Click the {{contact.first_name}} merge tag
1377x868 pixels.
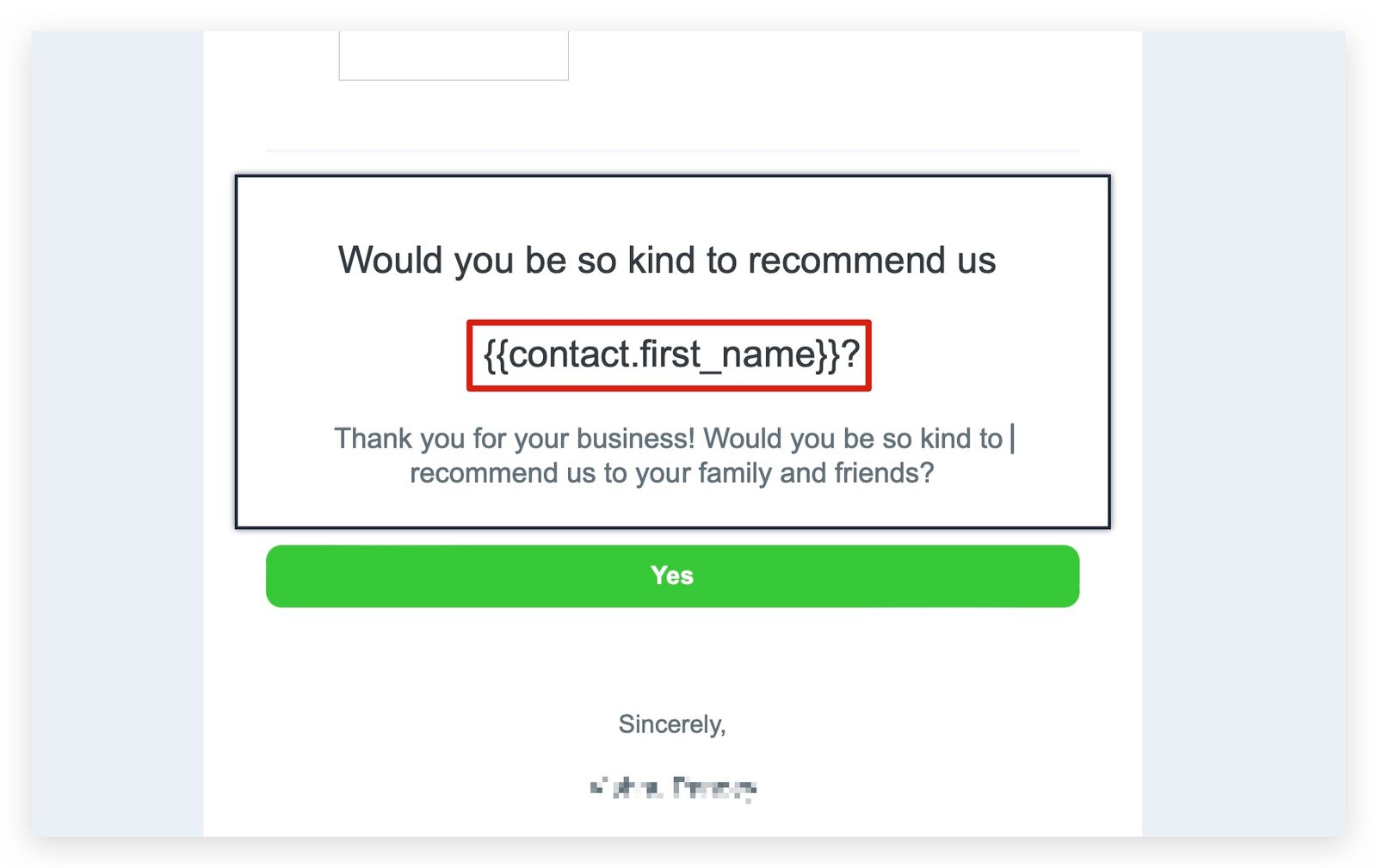pos(659,354)
